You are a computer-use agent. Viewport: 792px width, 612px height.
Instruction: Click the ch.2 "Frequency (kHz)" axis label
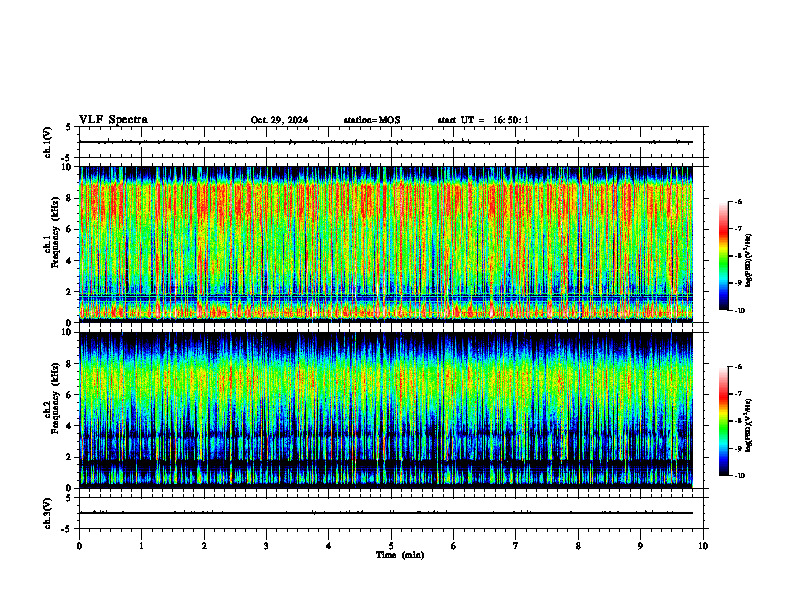[x=55, y=398]
